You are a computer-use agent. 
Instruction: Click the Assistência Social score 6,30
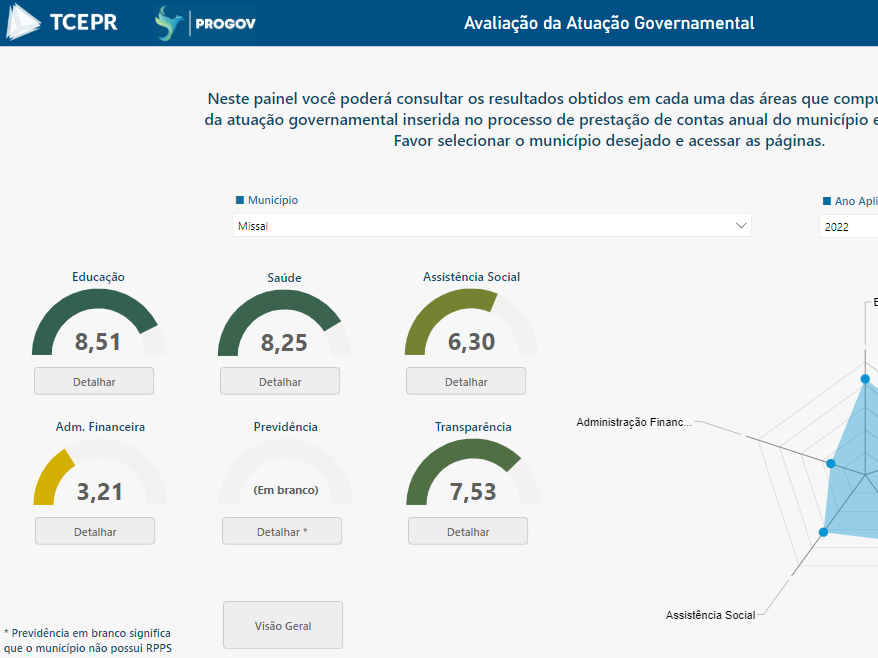point(471,342)
